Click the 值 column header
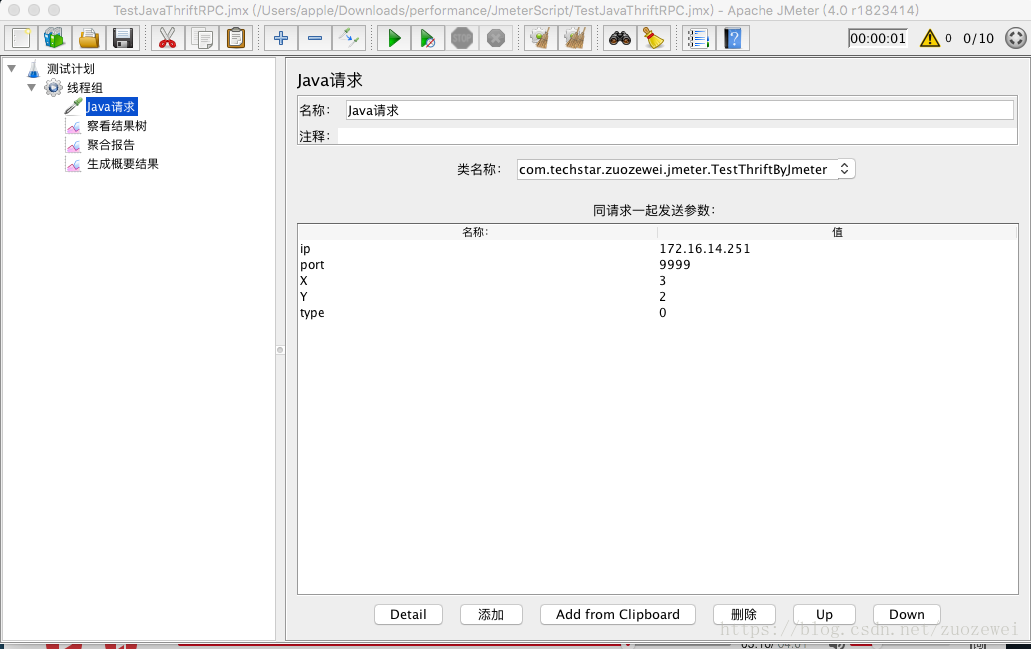This screenshot has width=1031, height=649. (837, 232)
